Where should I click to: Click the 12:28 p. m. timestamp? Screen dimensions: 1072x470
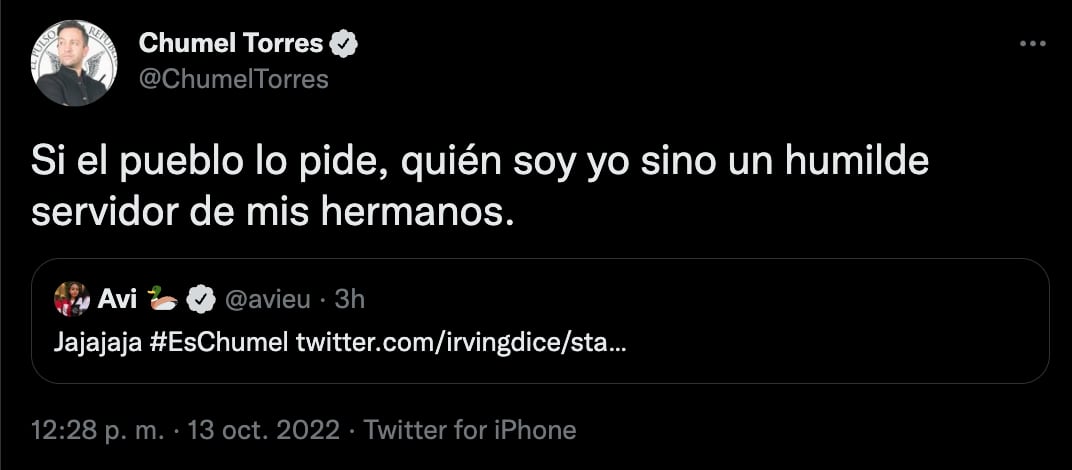coord(99,431)
